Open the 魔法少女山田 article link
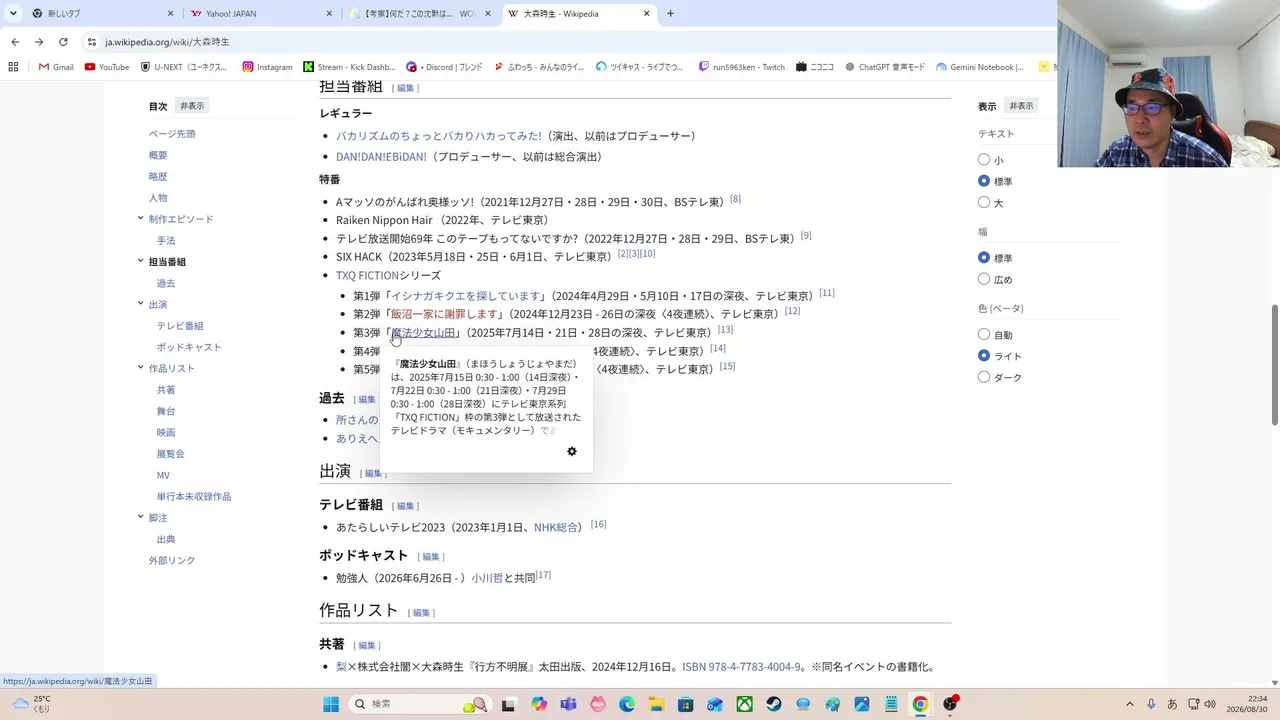 (424, 333)
